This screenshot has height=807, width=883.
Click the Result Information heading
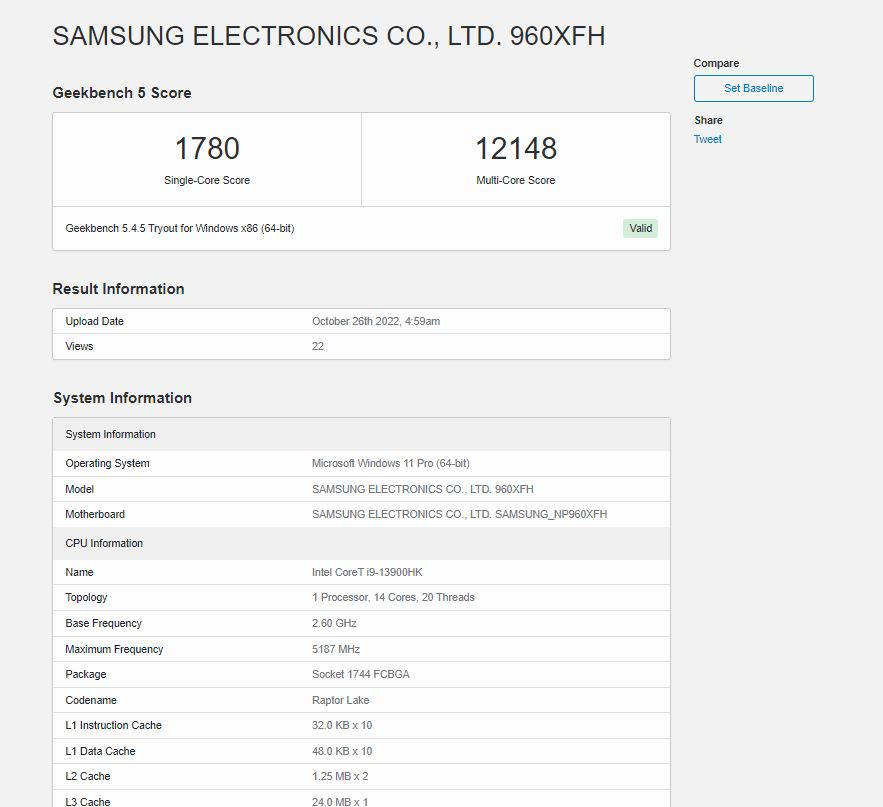pos(118,289)
